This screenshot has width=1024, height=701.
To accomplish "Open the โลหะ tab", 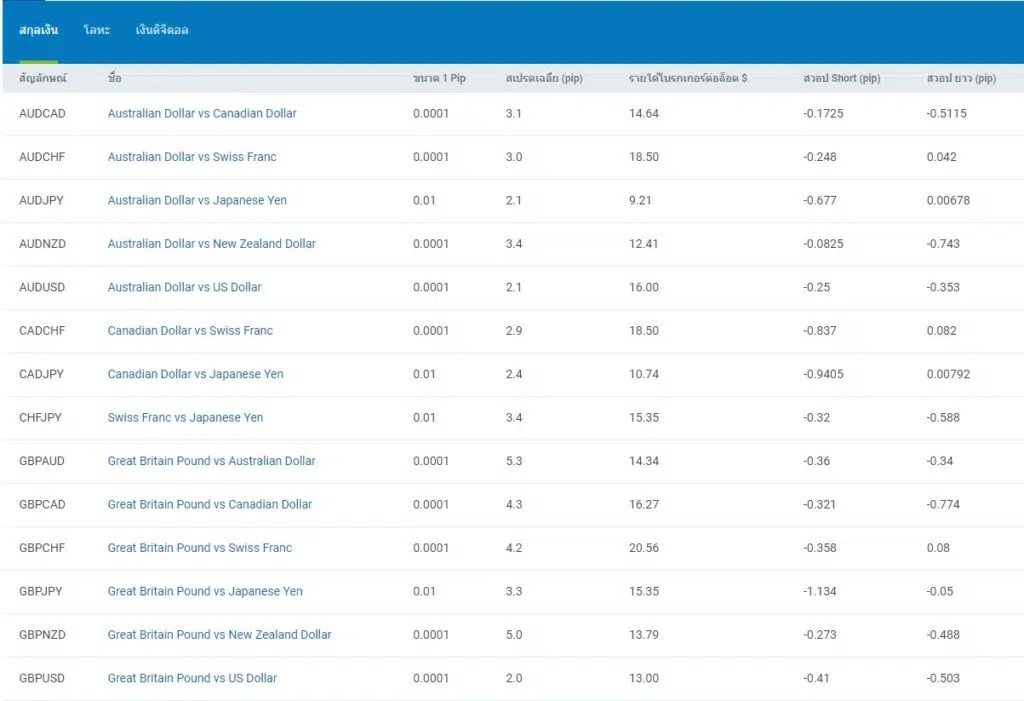I will (97, 30).
